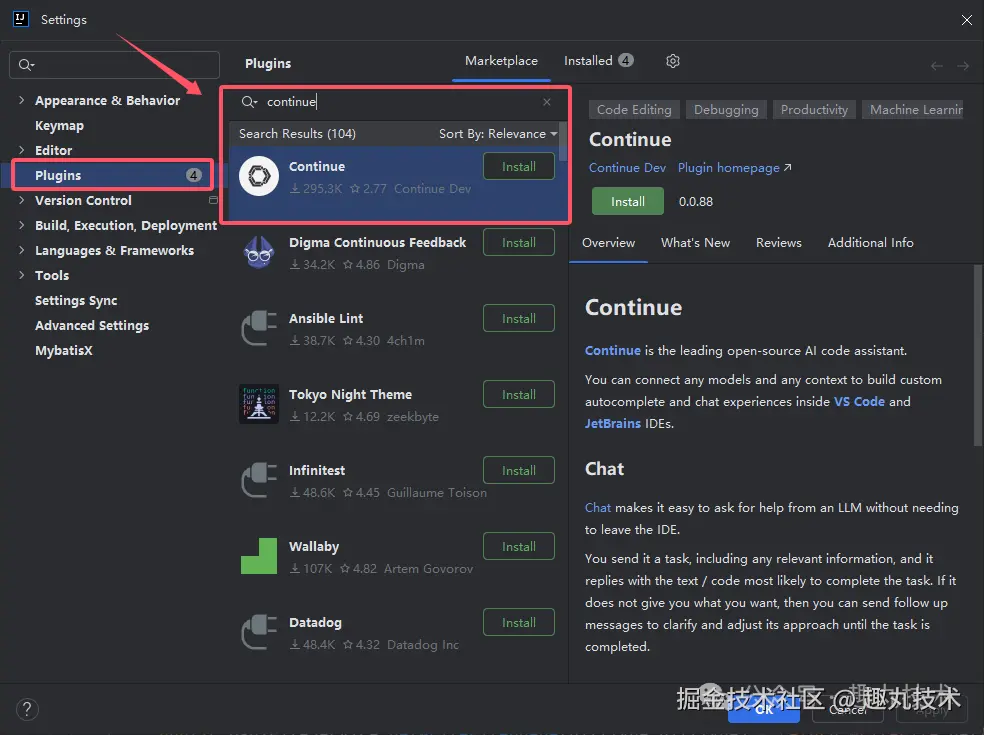Close the Settings dialog window

966,20
